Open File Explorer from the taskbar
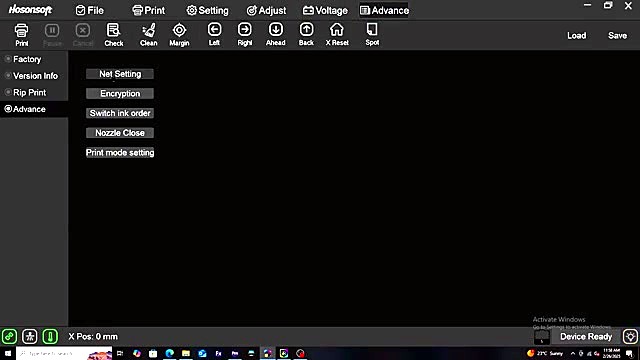The width and height of the screenshot is (640, 360). (186, 353)
